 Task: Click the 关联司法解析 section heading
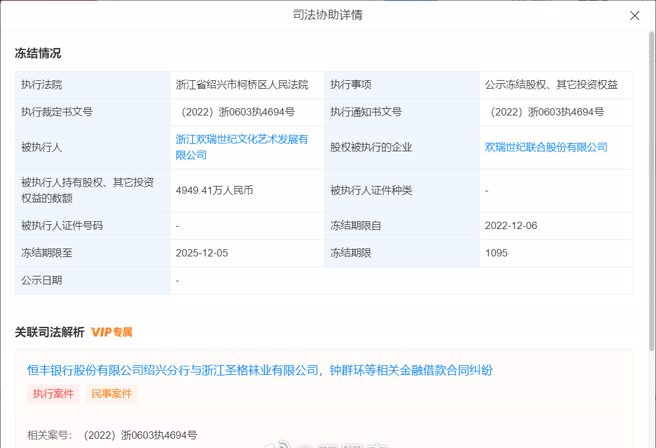49,332
